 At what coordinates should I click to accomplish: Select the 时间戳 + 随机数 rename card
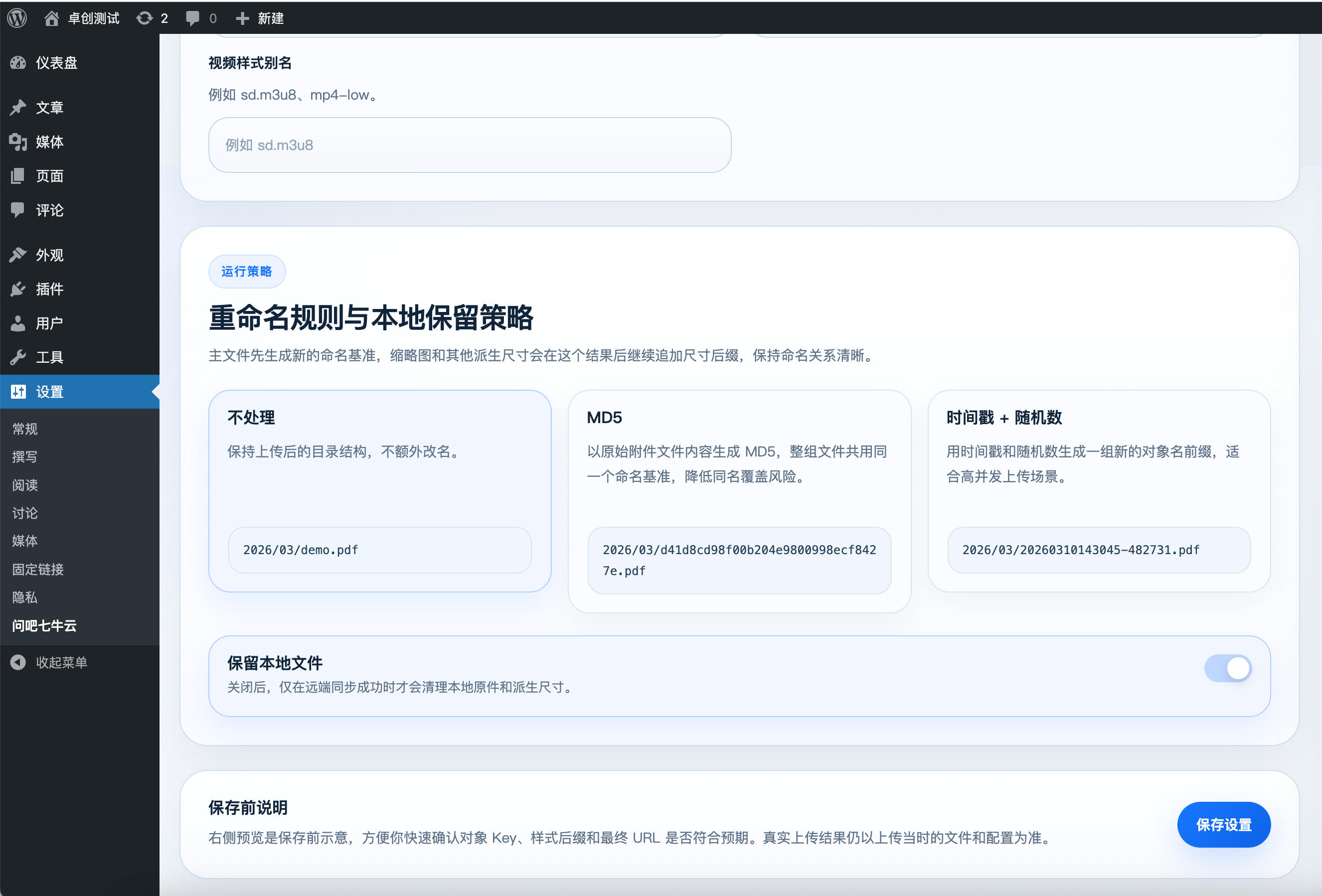pos(1099,491)
